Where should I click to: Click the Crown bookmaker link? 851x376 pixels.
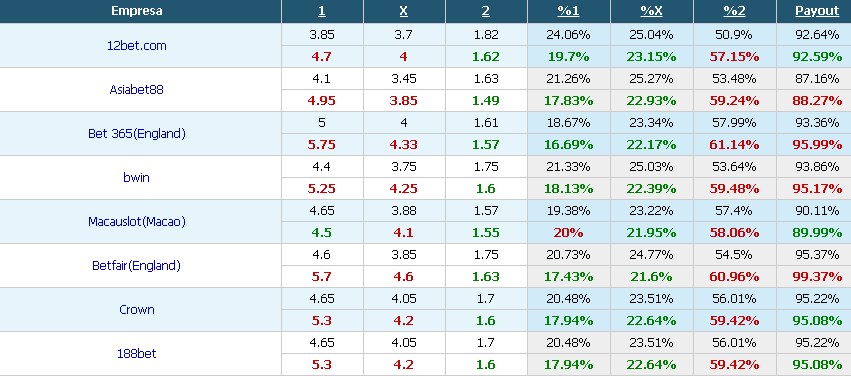click(137, 309)
